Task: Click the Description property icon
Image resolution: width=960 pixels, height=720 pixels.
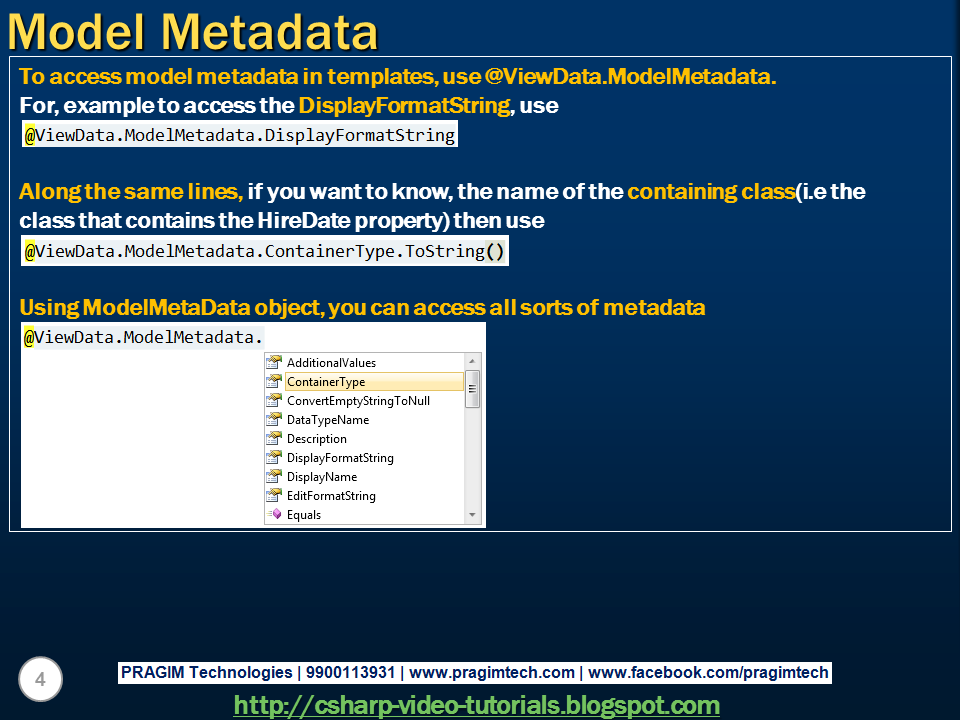Action: pos(274,438)
